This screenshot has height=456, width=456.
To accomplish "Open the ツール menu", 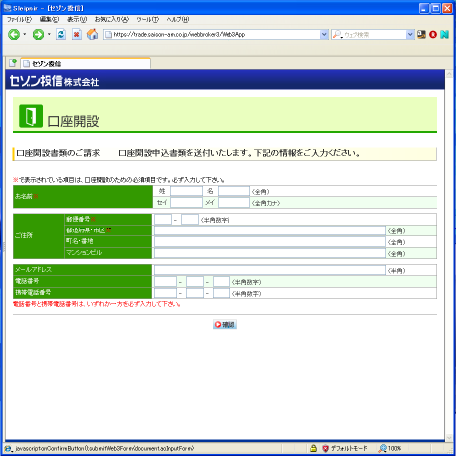I will [148, 19].
